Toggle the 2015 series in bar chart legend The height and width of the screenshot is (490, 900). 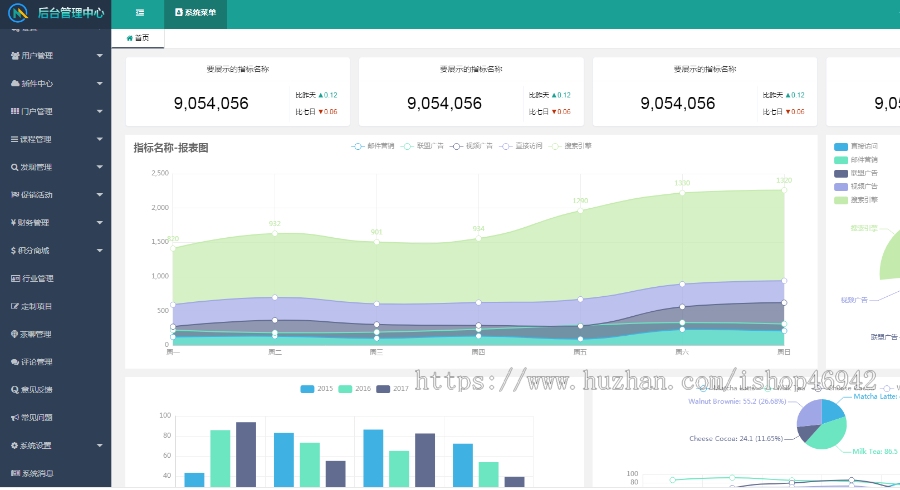point(316,389)
